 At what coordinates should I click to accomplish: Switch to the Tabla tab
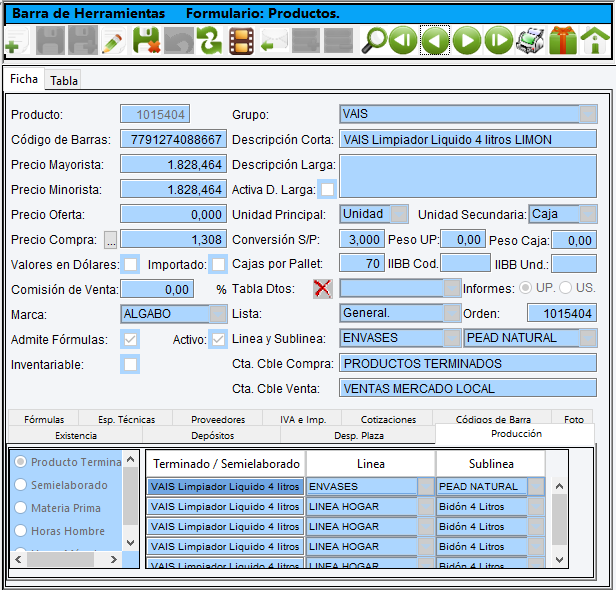pos(64,80)
